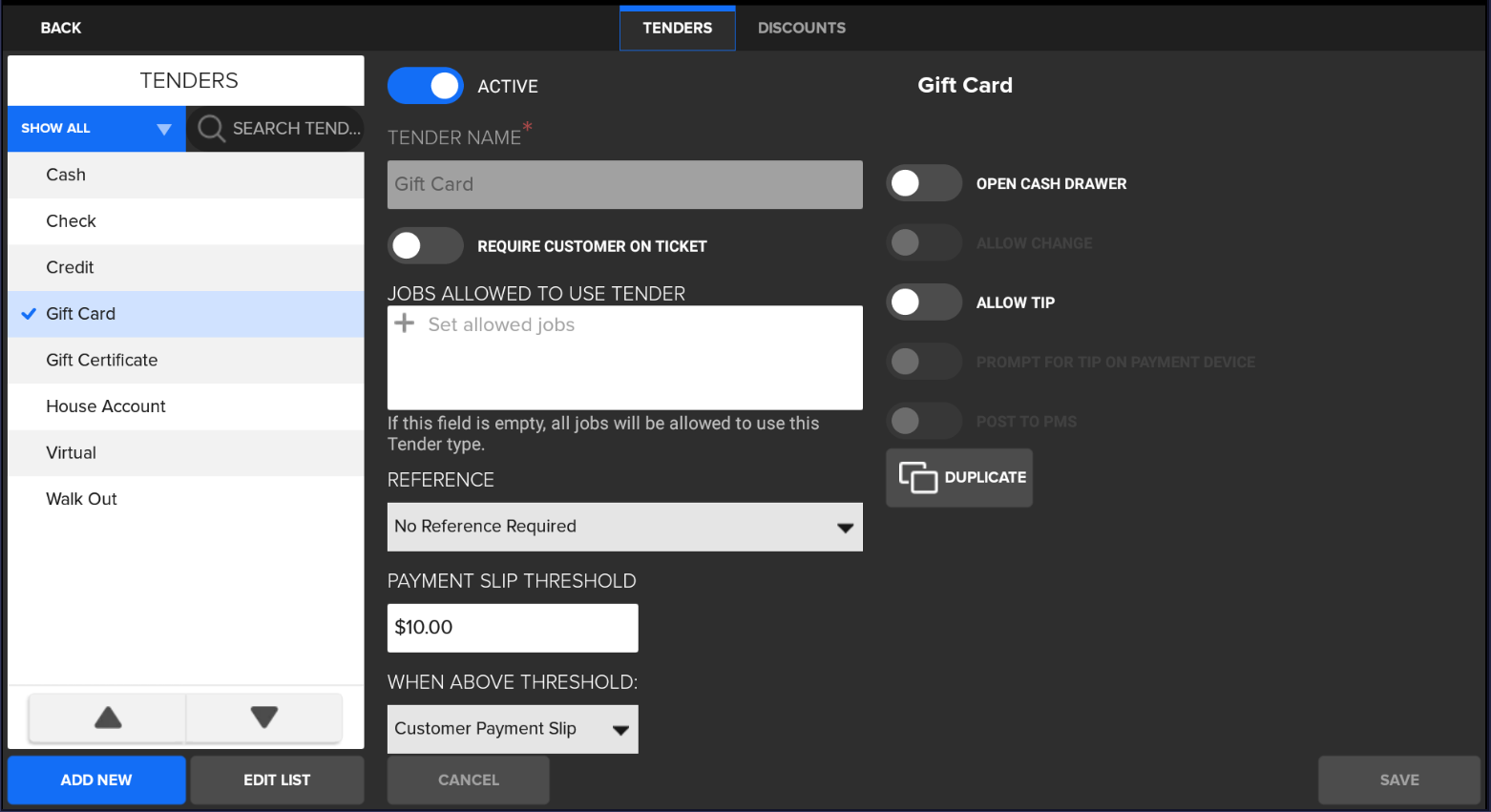This screenshot has height=812, width=1491.
Task: Click the search magnifier icon in tenders list
Action: click(211, 129)
